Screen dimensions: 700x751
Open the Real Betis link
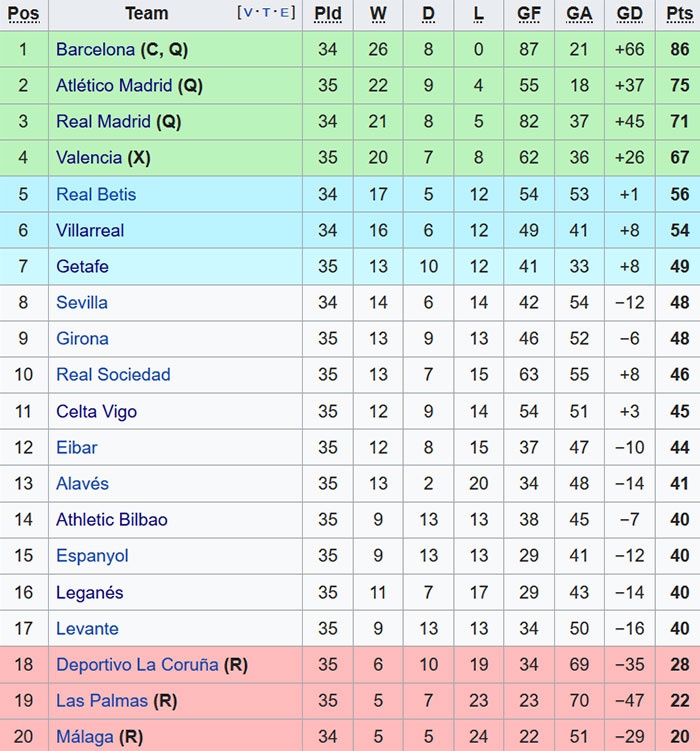(x=96, y=194)
